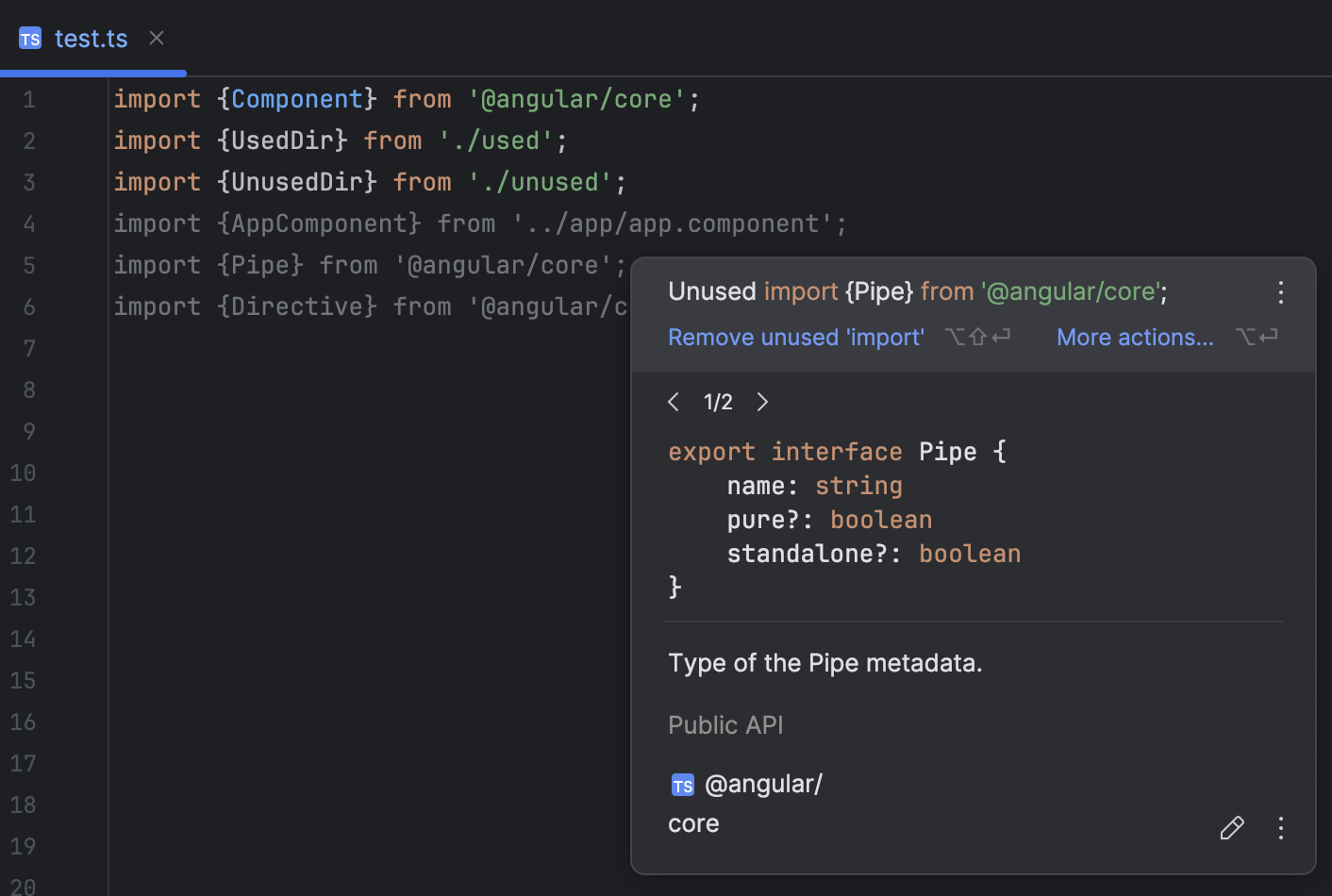Click the TS badge next to @angular/core

tap(682, 784)
